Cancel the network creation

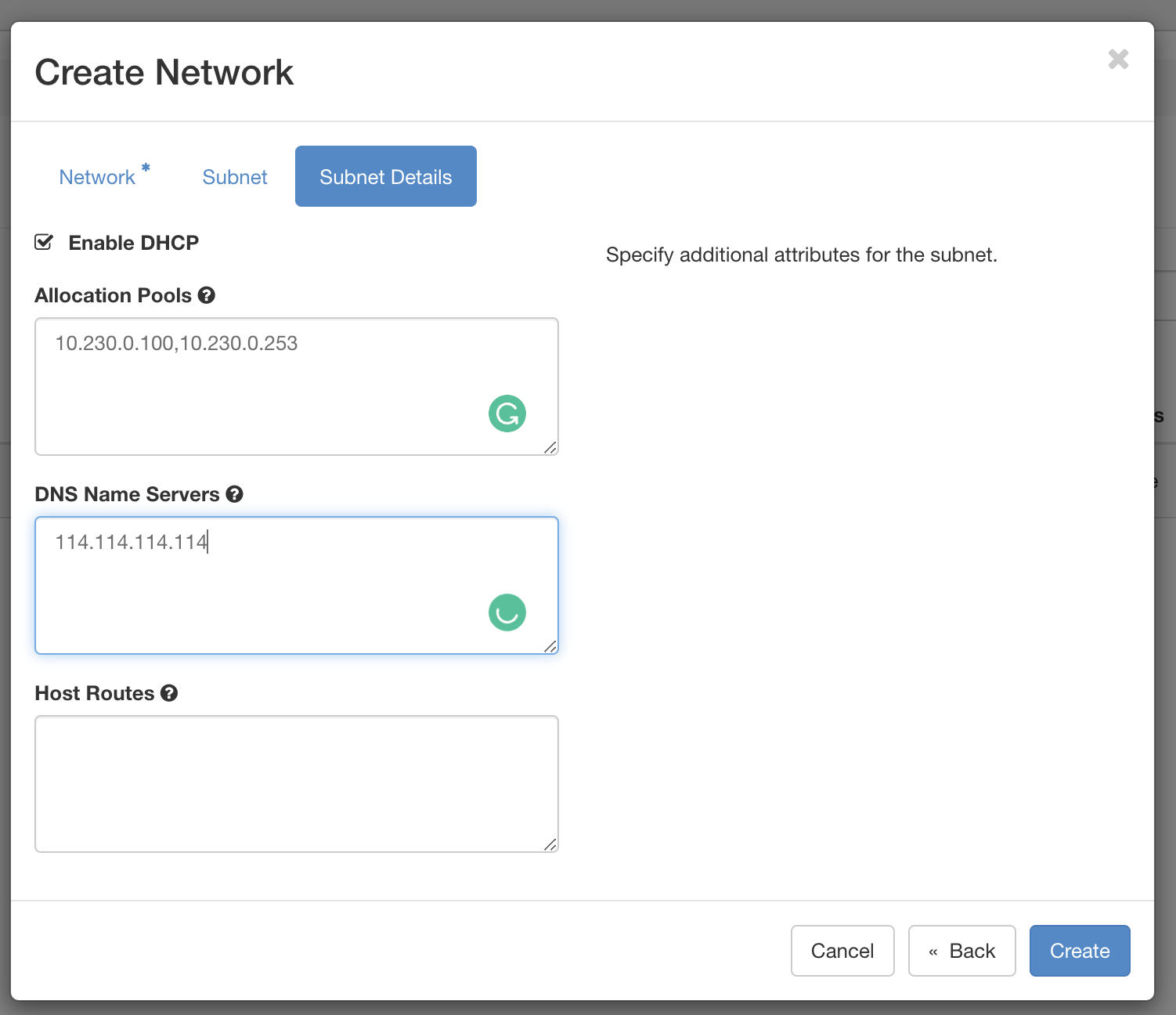click(842, 951)
